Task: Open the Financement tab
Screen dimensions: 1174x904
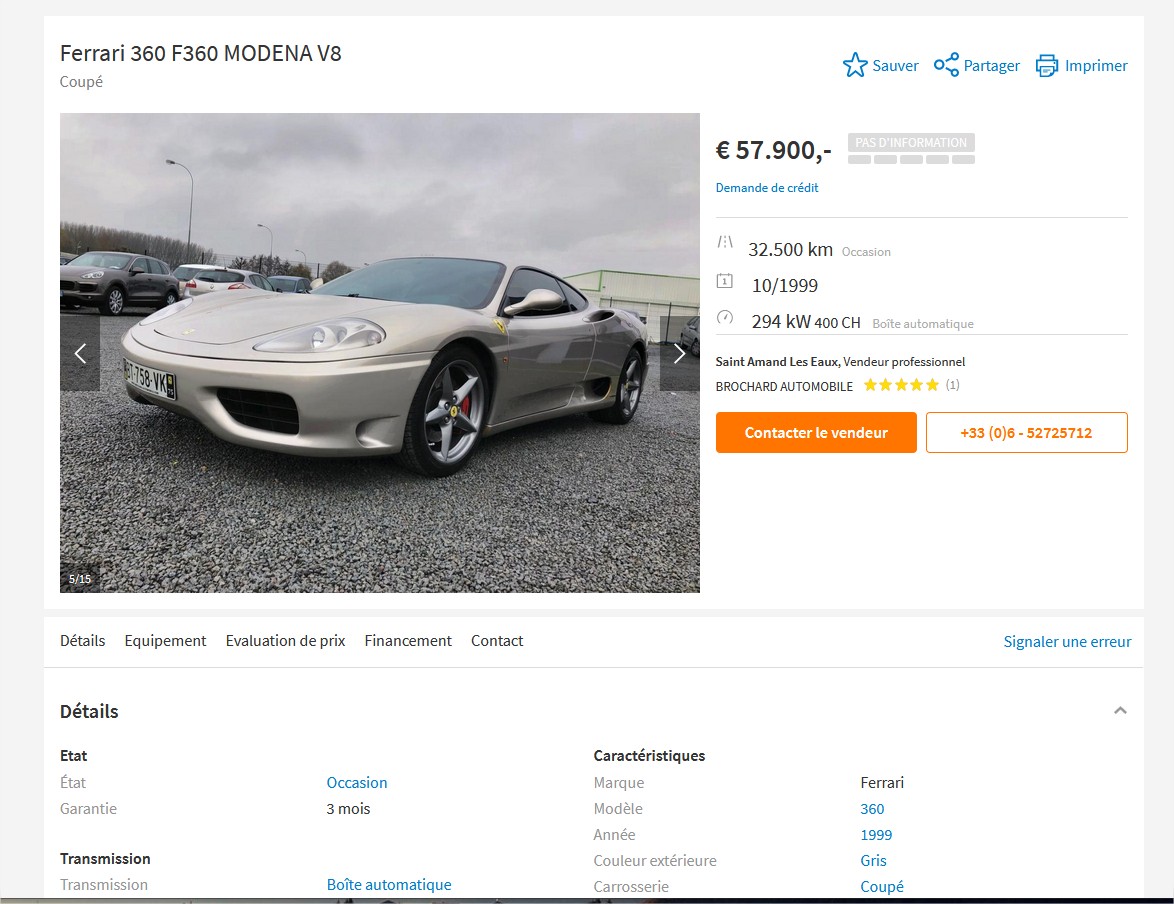Action: (x=408, y=641)
